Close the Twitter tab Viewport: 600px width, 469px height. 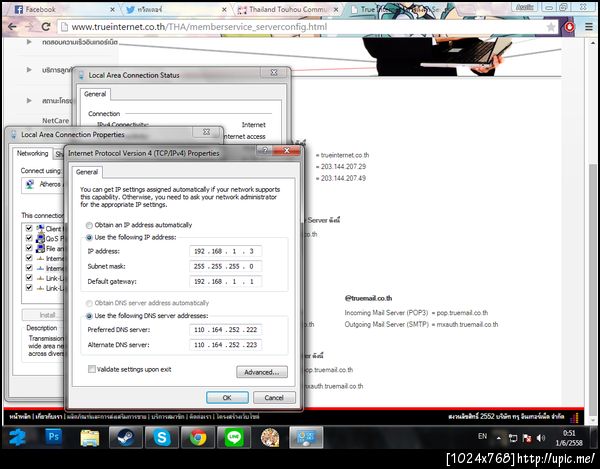224,10
